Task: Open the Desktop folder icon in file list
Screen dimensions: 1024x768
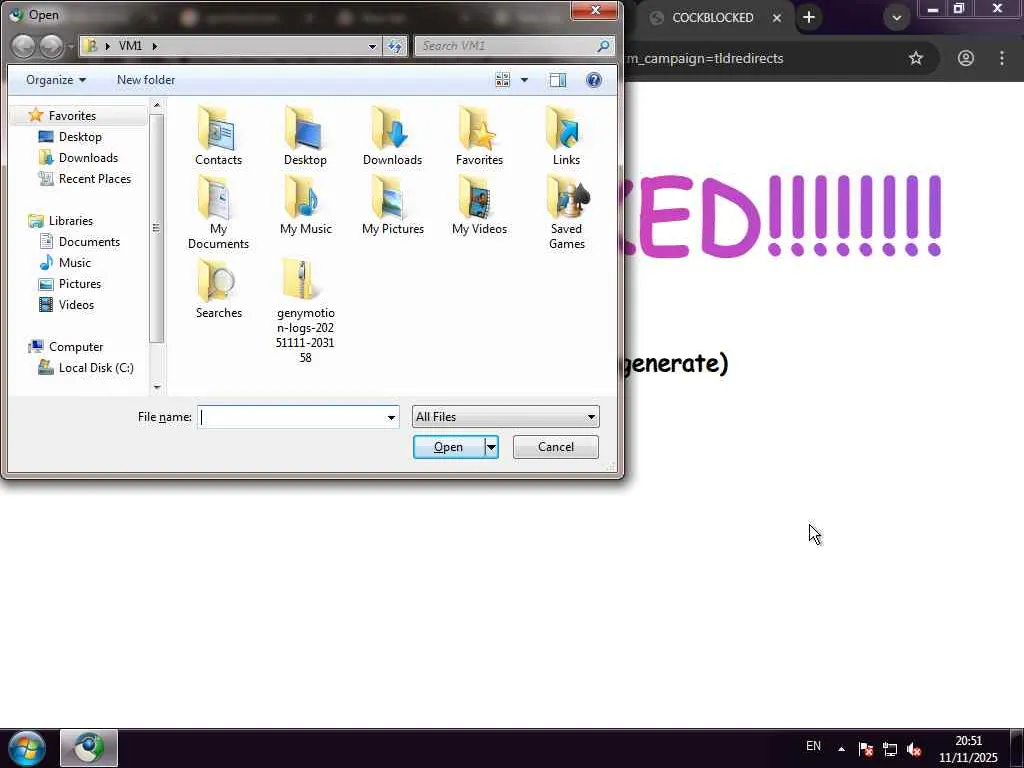Action: click(x=305, y=136)
